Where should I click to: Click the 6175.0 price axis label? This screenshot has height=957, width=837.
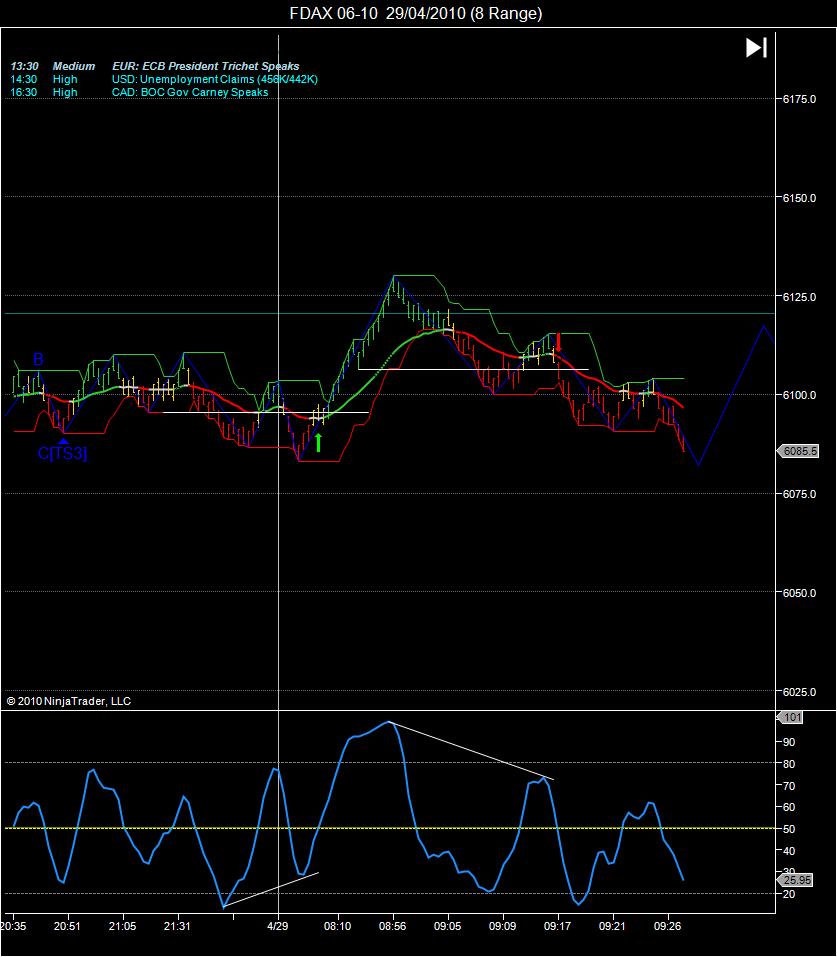point(799,99)
